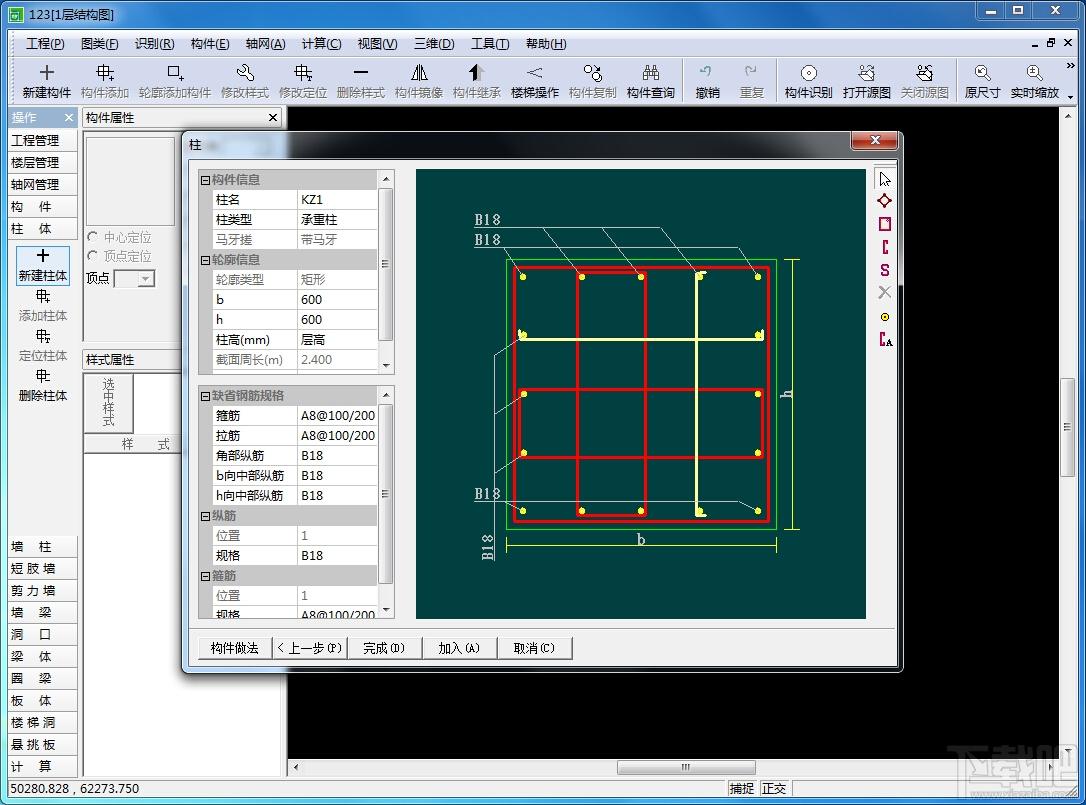The image size is (1086, 805).
Task: Click the 加入(A) button
Action: [459, 648]
